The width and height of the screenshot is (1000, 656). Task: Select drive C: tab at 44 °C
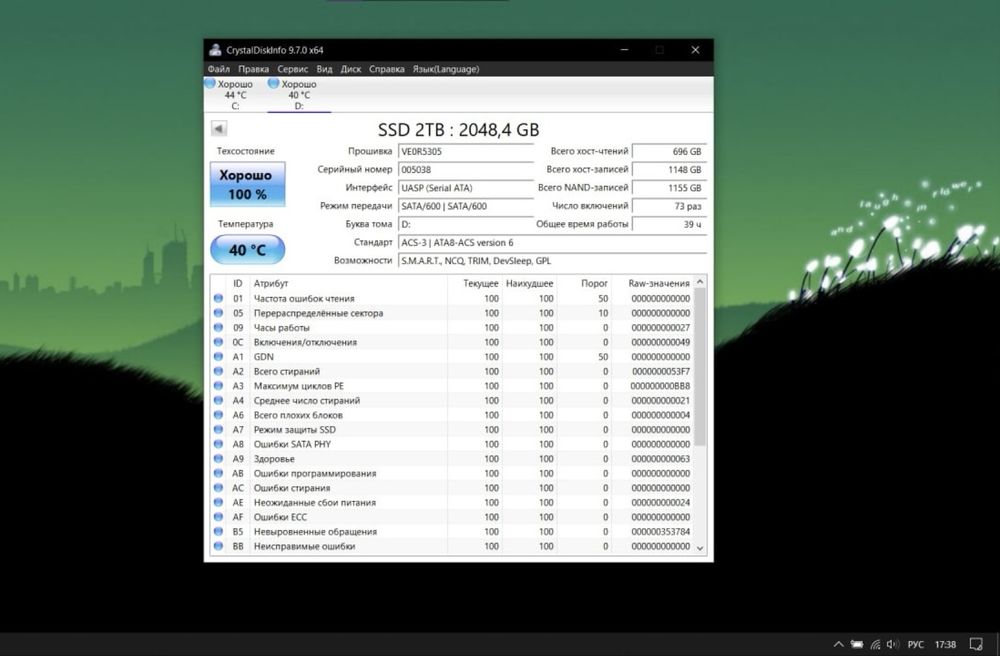click(x=235, y=94)
